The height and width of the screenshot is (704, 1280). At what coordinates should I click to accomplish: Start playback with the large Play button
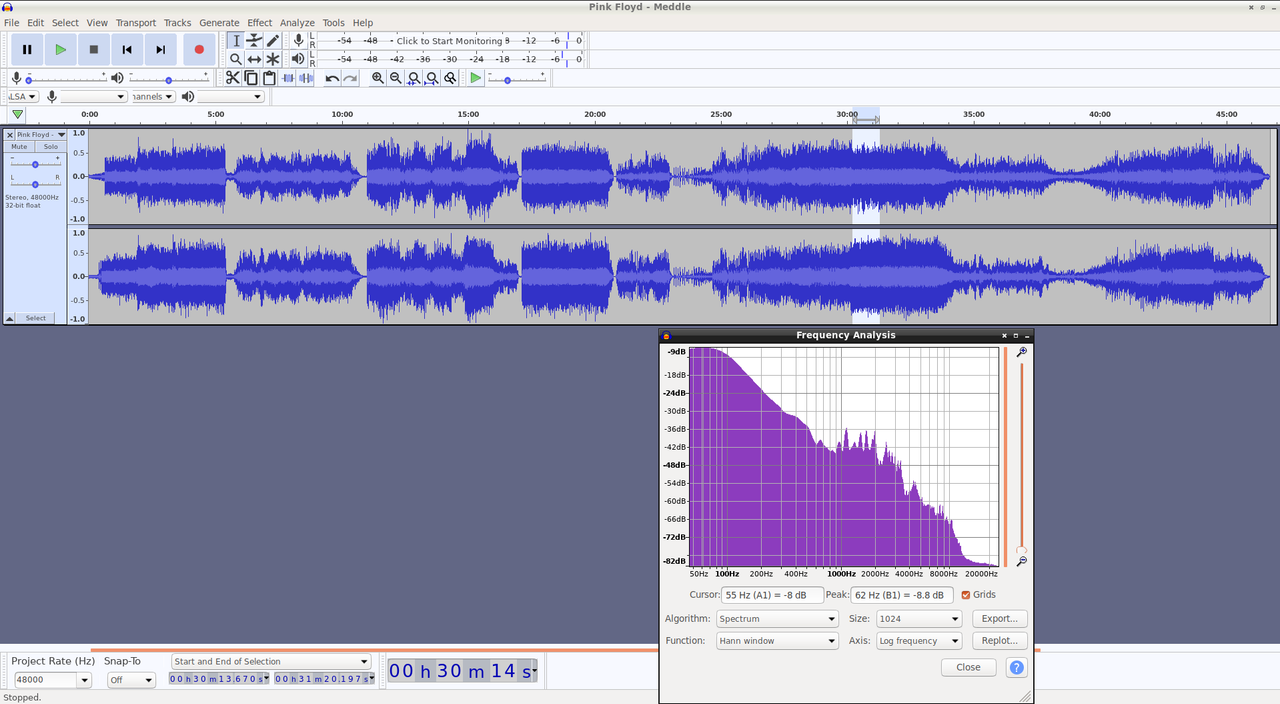point(60,49)
